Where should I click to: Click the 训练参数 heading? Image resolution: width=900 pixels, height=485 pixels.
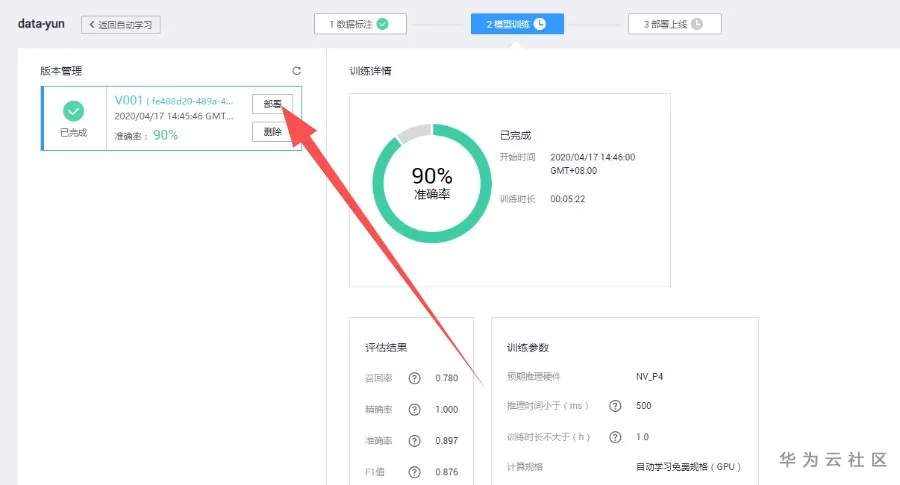pyautogui.click(x=527, y=347)
